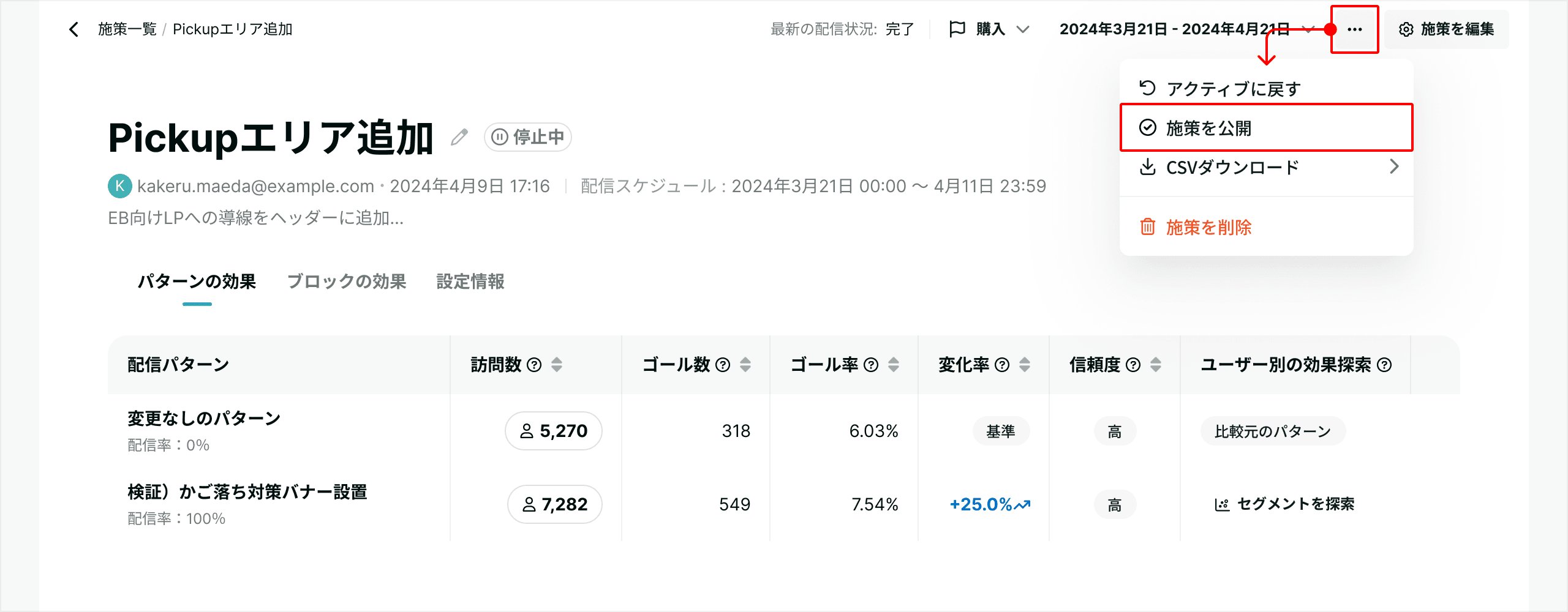Switch to the ブロックの効果 tab
This screenshot has width=1568, height=612.
coord(347,282)
